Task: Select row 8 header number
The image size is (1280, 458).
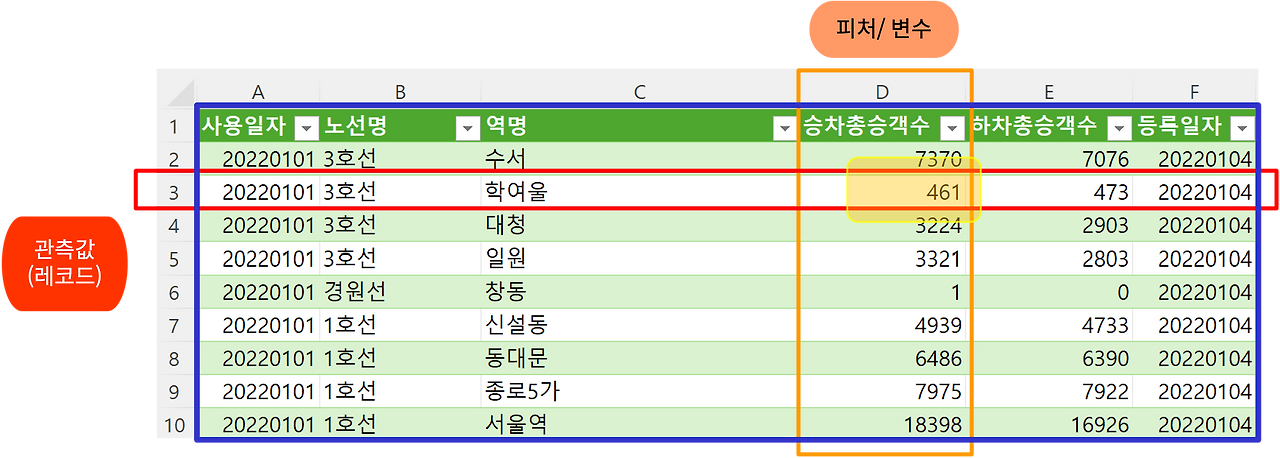Action: coord(174,358)
